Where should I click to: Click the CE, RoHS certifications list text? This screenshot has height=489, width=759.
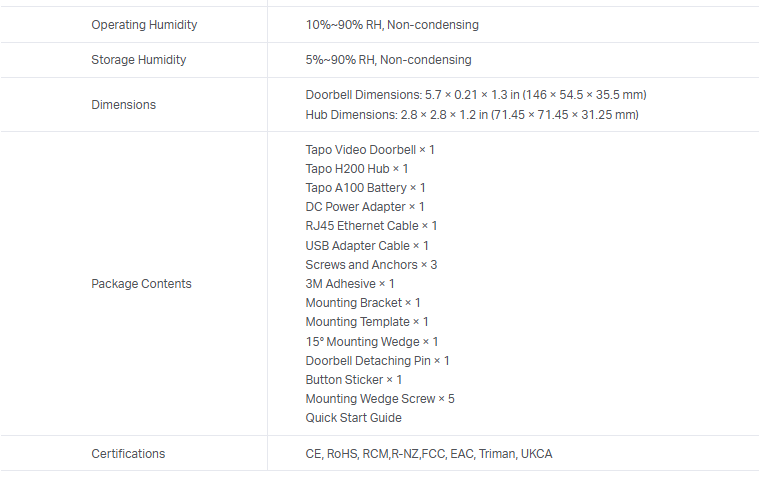(x=428, y=454)
